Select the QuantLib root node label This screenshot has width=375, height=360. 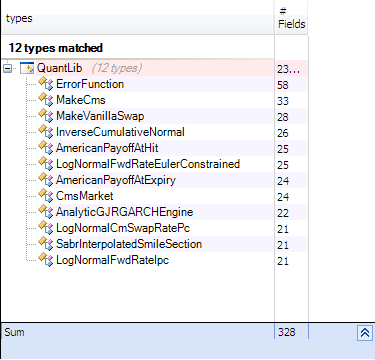point(59,68)
